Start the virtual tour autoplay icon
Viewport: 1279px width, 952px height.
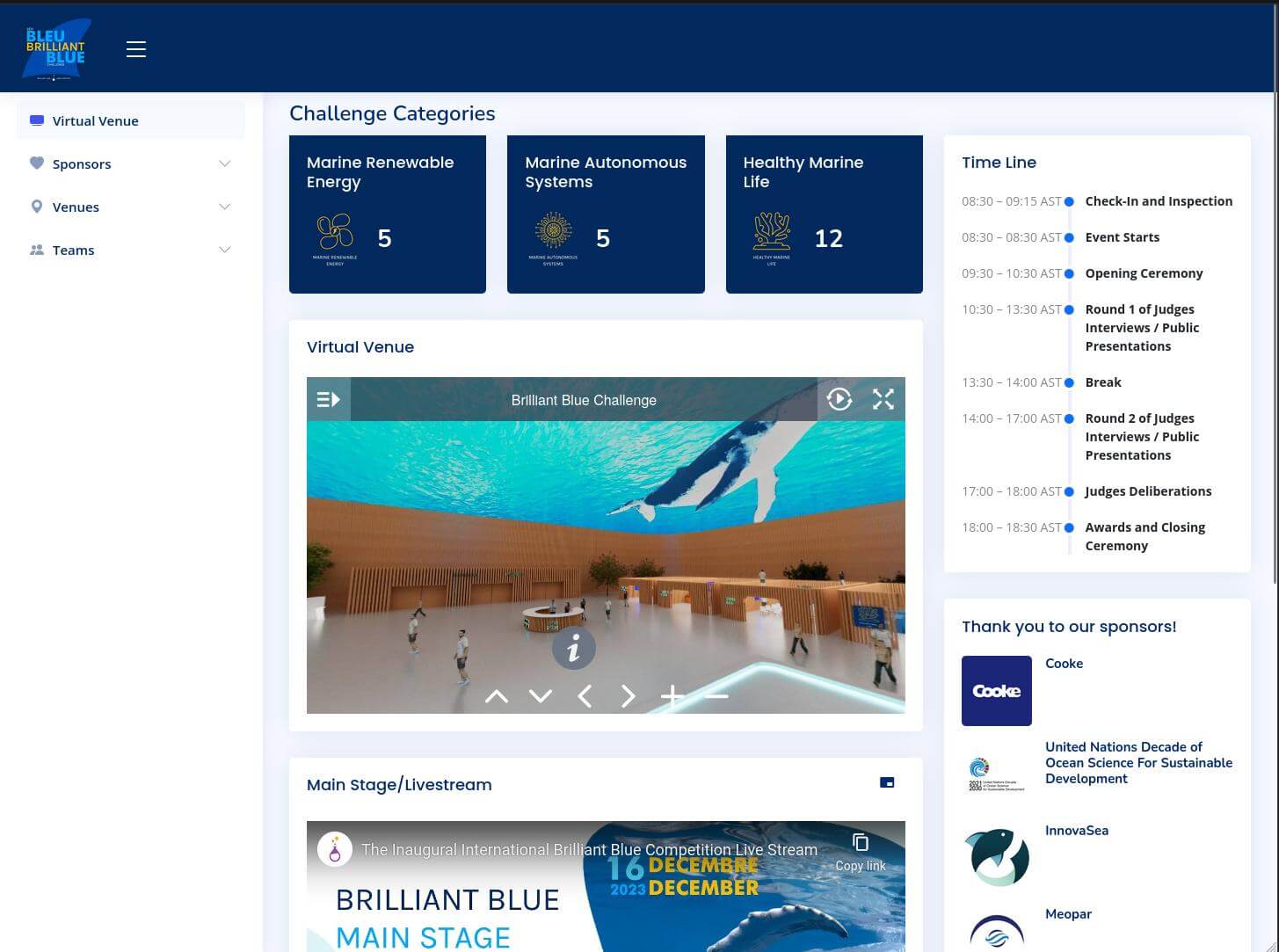click(839, 400)
